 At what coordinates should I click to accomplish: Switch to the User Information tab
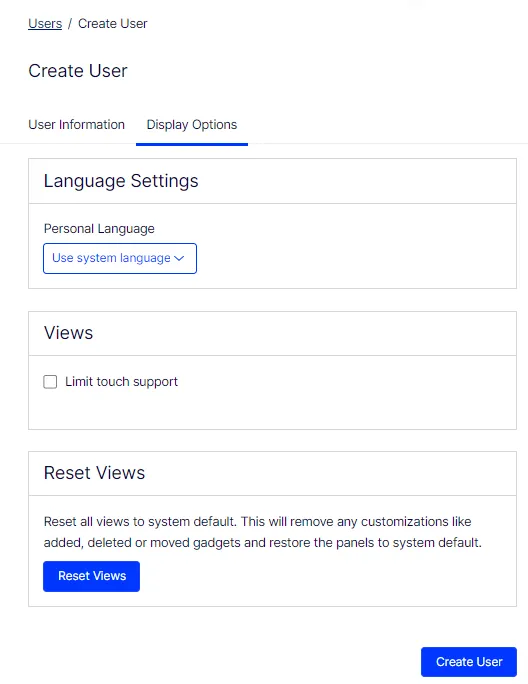click(x=76, y=125)
